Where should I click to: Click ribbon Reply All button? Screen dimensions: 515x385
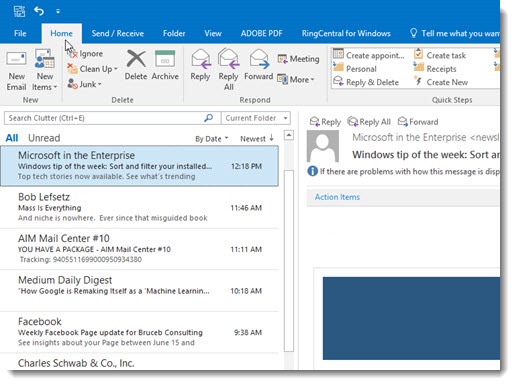click(x=229, y=70)
